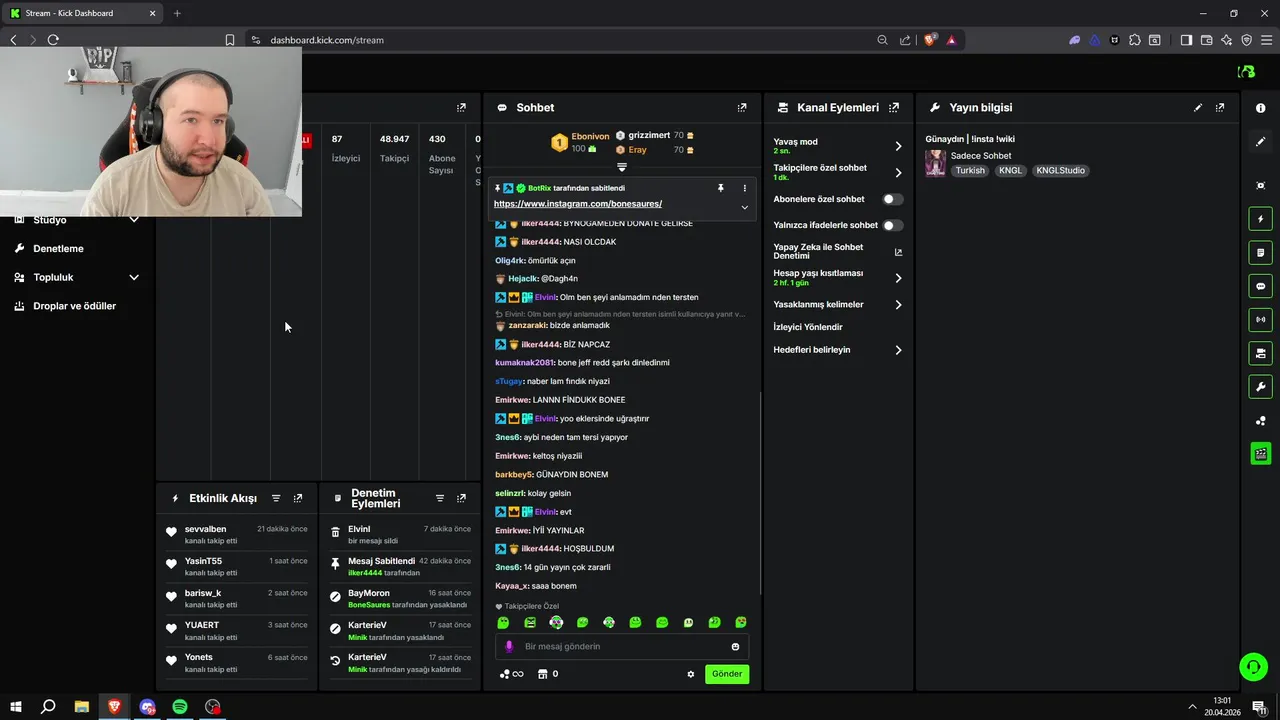Open filter options in Denetim Eylemleri
Image resolution: width=1280 pixels, height=720 pixels.
[x=440, y=498]
